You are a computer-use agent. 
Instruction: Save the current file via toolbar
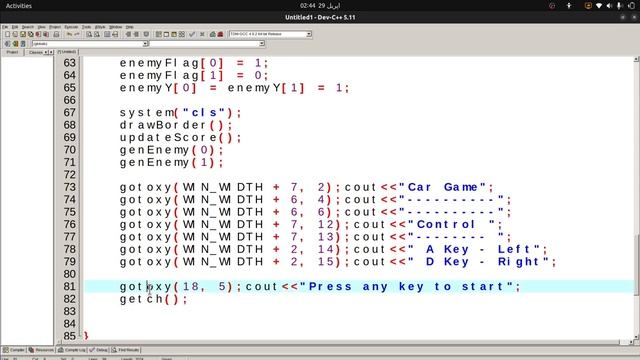(x=23, y=34)
